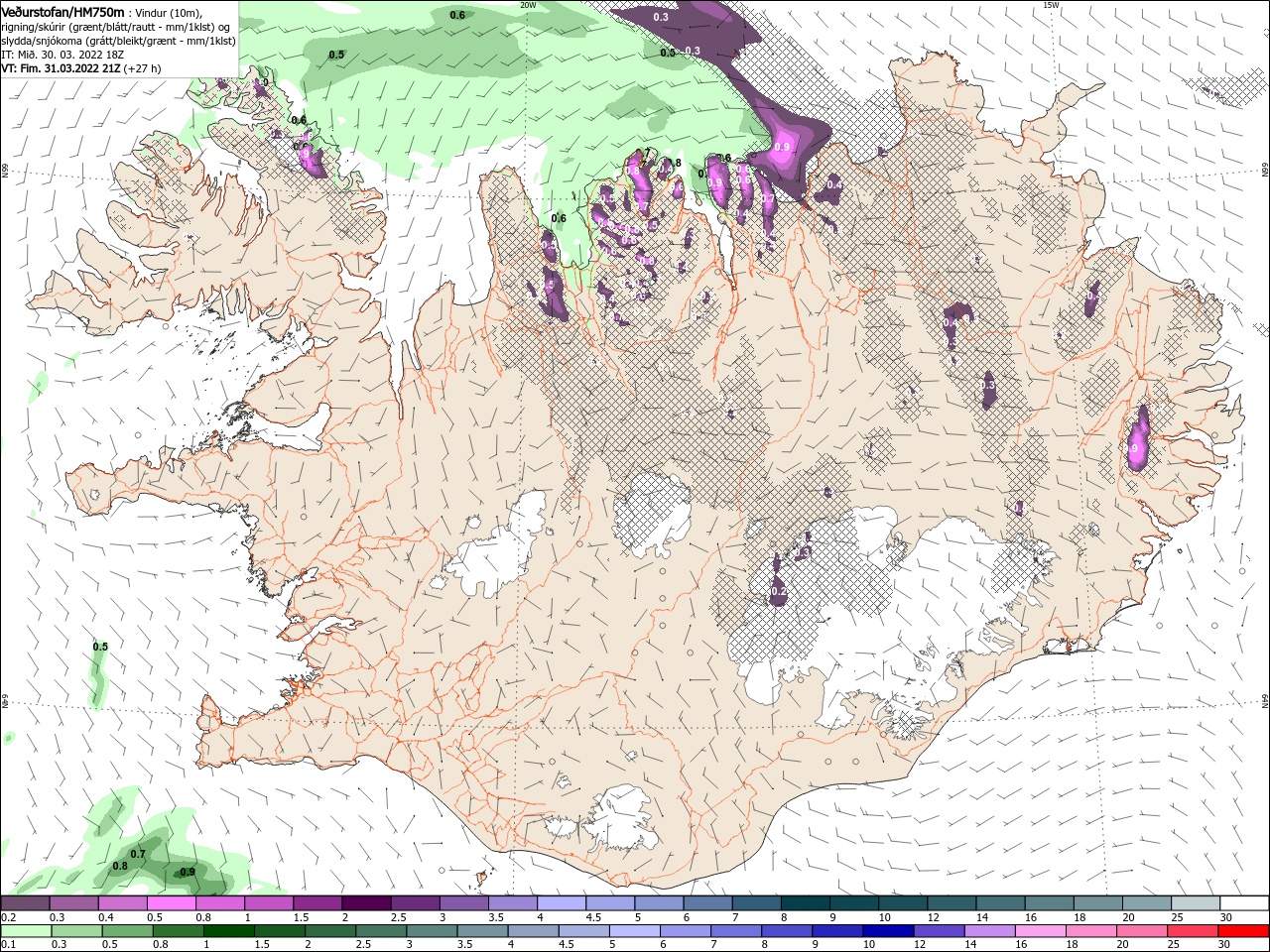Click the 'slydda/snjókoma' snow description line
The width and height of the screenshot is (1270, 952).
pos(118,41)
